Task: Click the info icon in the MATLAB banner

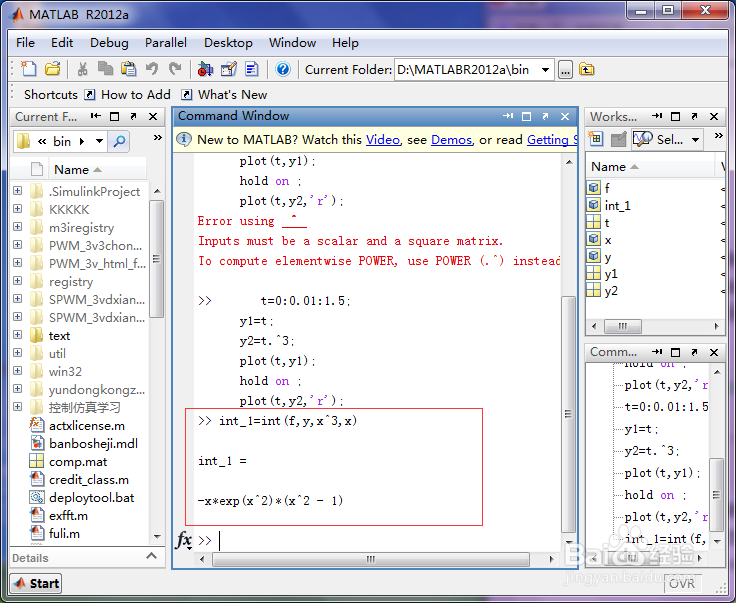Action: (x=184, y=139)
